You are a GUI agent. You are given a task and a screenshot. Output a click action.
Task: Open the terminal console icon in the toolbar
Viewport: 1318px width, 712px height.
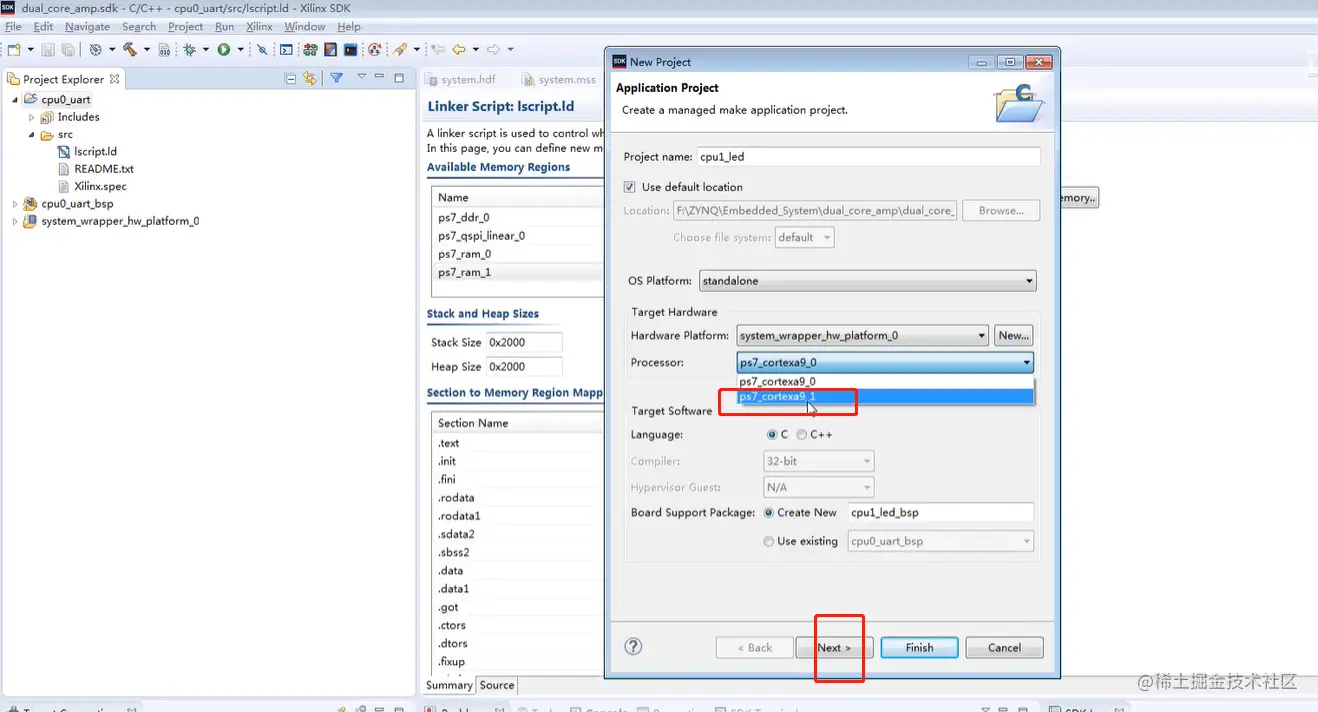pos(286,49)
